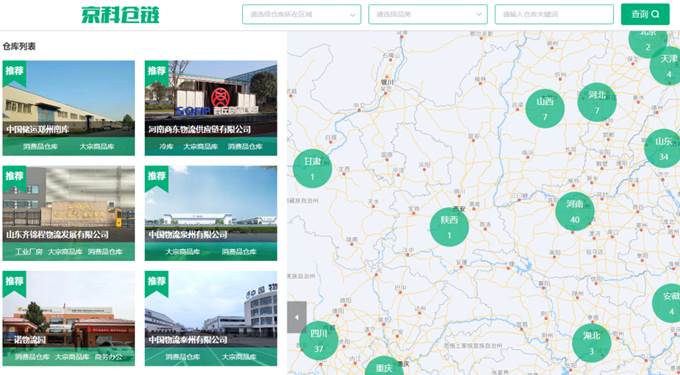Select the 陕西 1 map cluster
Image resolution: width=680 pixels, height=375 pixels.
pyautogui.click(x=449, y=227)
